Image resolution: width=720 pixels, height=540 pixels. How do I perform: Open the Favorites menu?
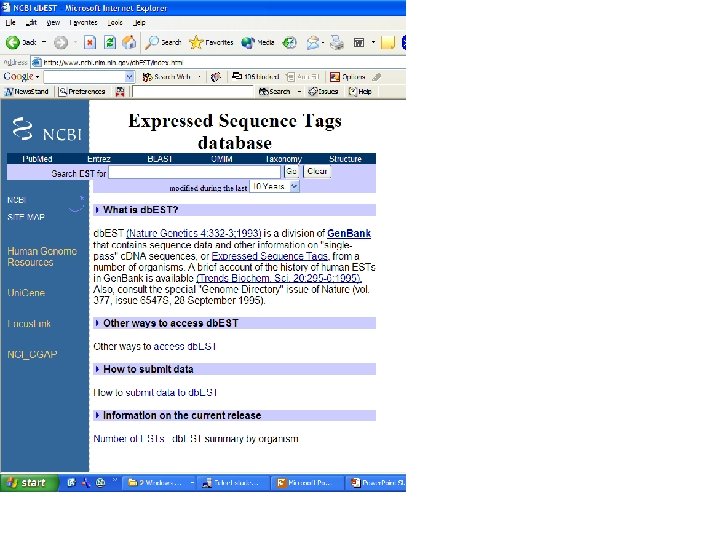coord(83,22)
